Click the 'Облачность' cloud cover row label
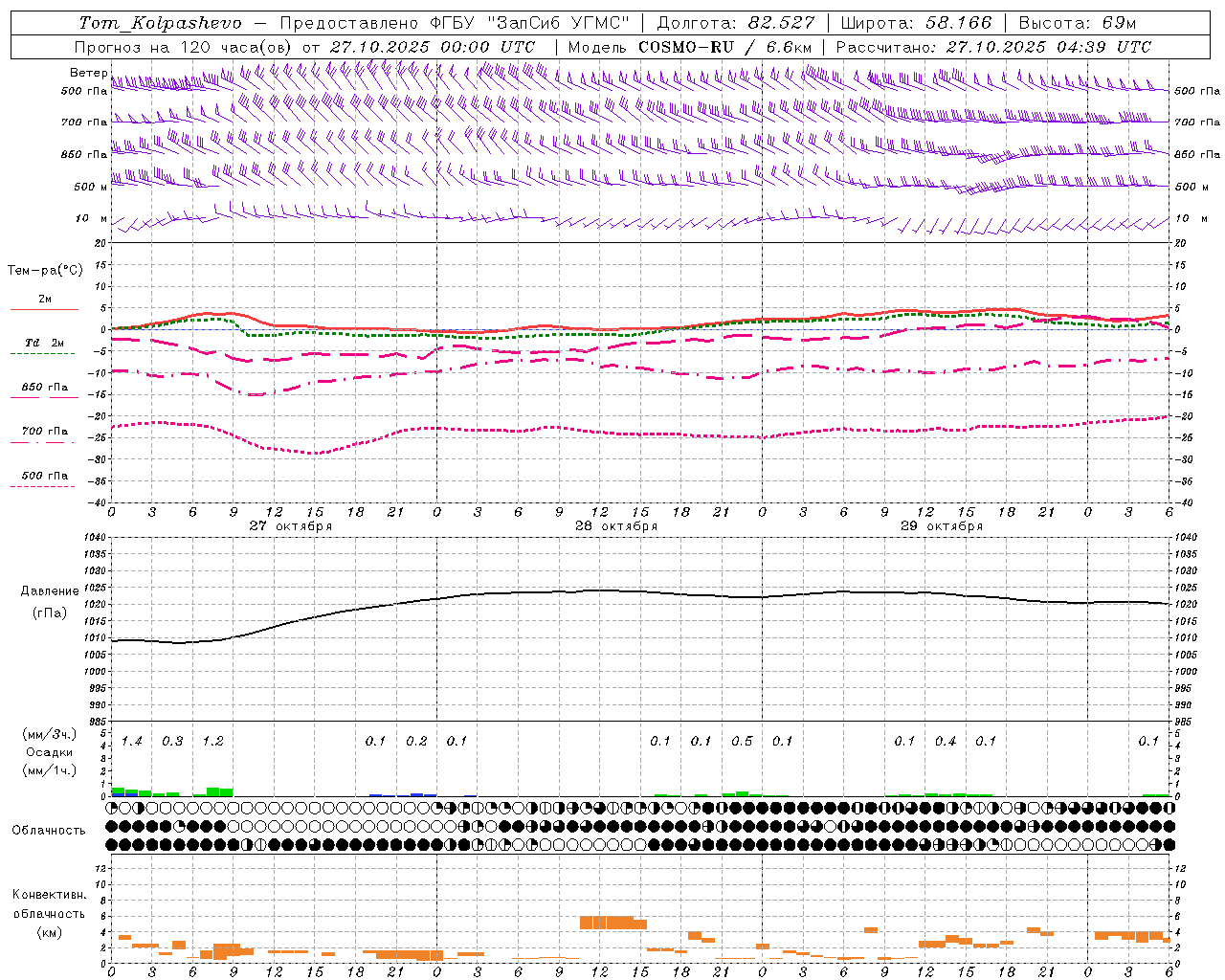Screen dimensions: 1225x980 (x=49, y=830)
